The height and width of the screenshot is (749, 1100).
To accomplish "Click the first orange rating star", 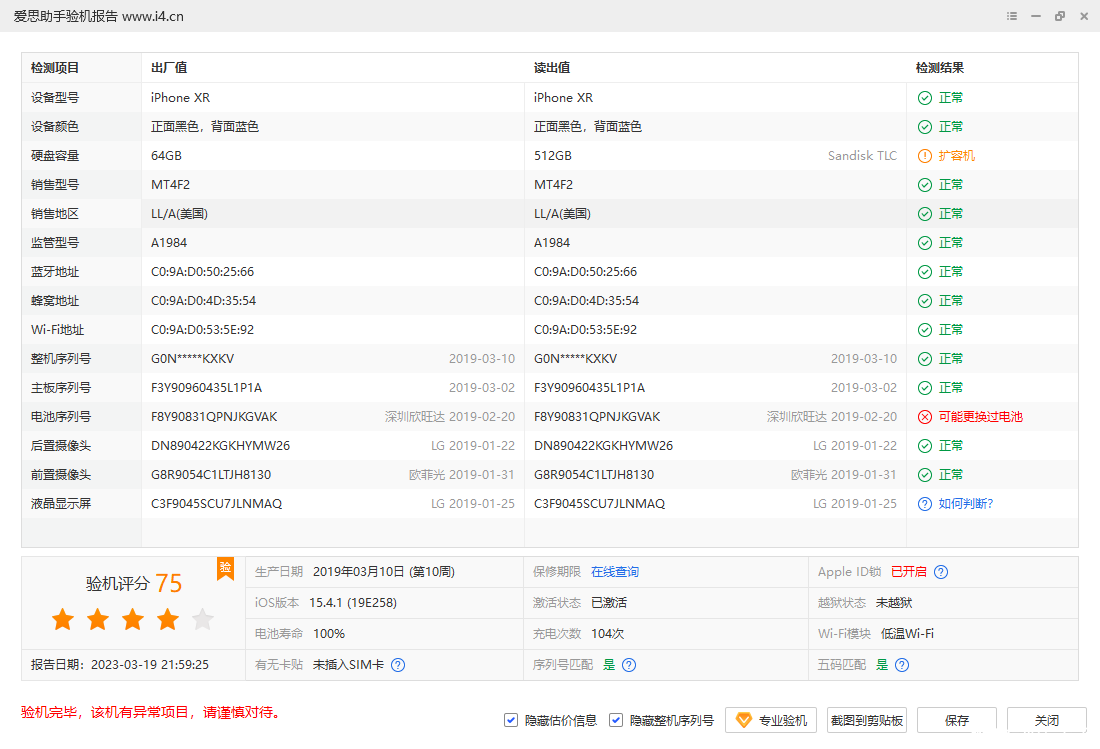I will [x=62, y=619].
